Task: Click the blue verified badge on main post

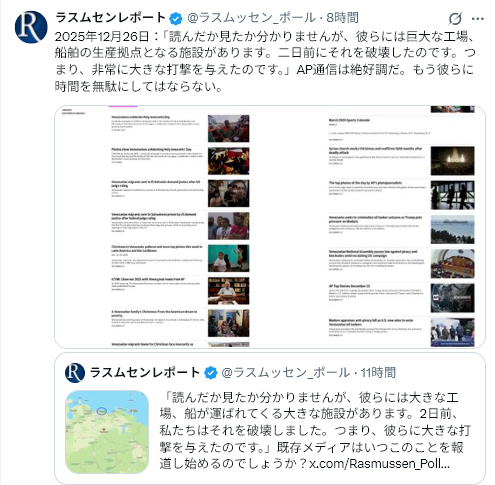Action: coord(176,18)
